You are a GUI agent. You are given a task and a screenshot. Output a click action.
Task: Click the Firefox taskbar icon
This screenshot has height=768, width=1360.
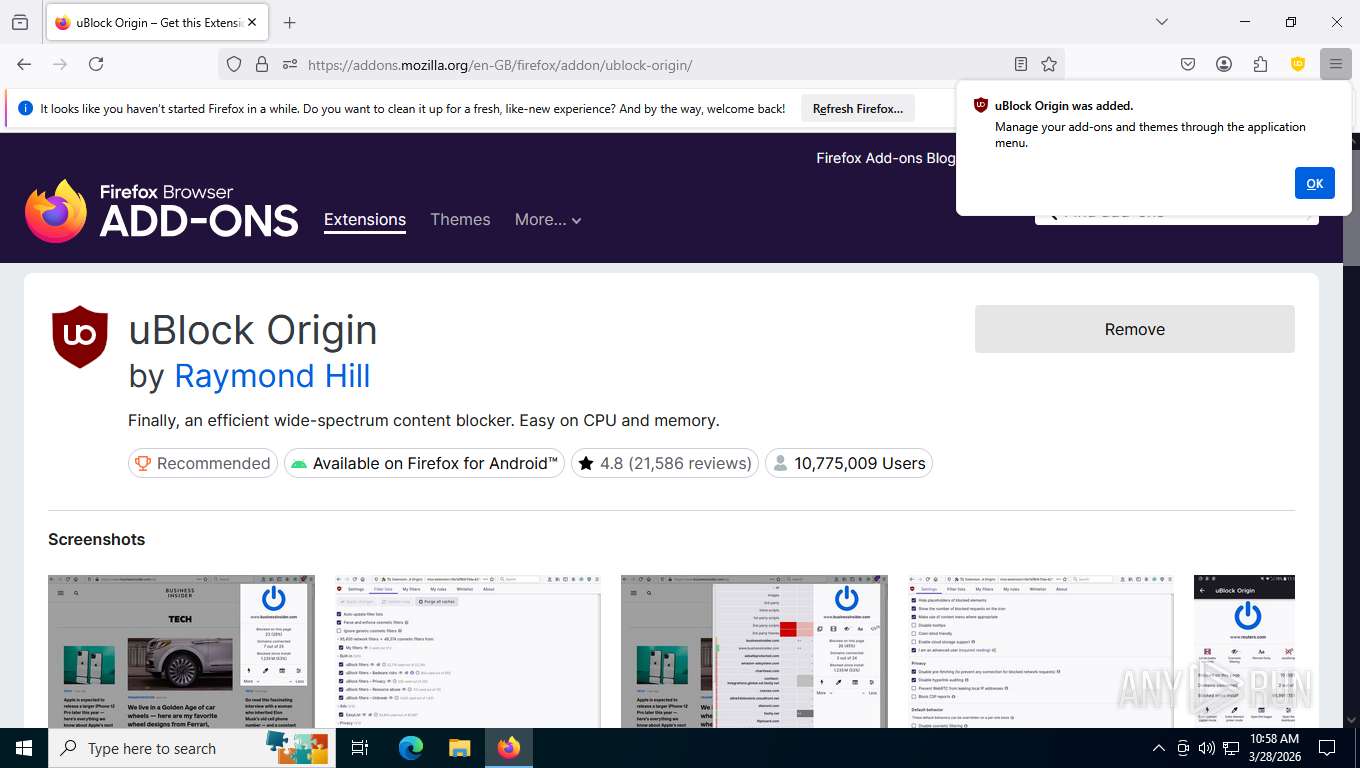coord(509,748)
